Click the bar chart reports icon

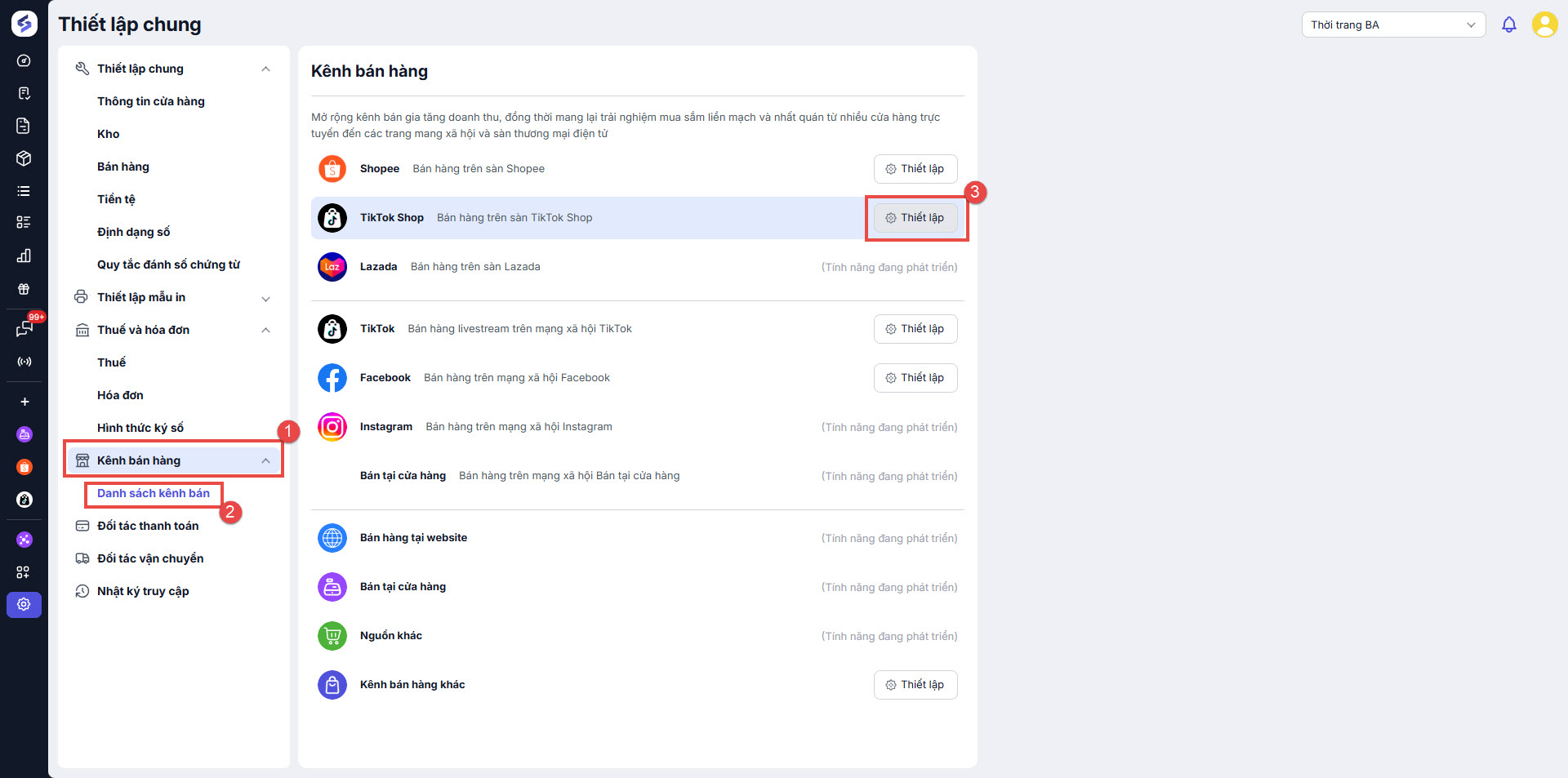[x=24, y=256]
